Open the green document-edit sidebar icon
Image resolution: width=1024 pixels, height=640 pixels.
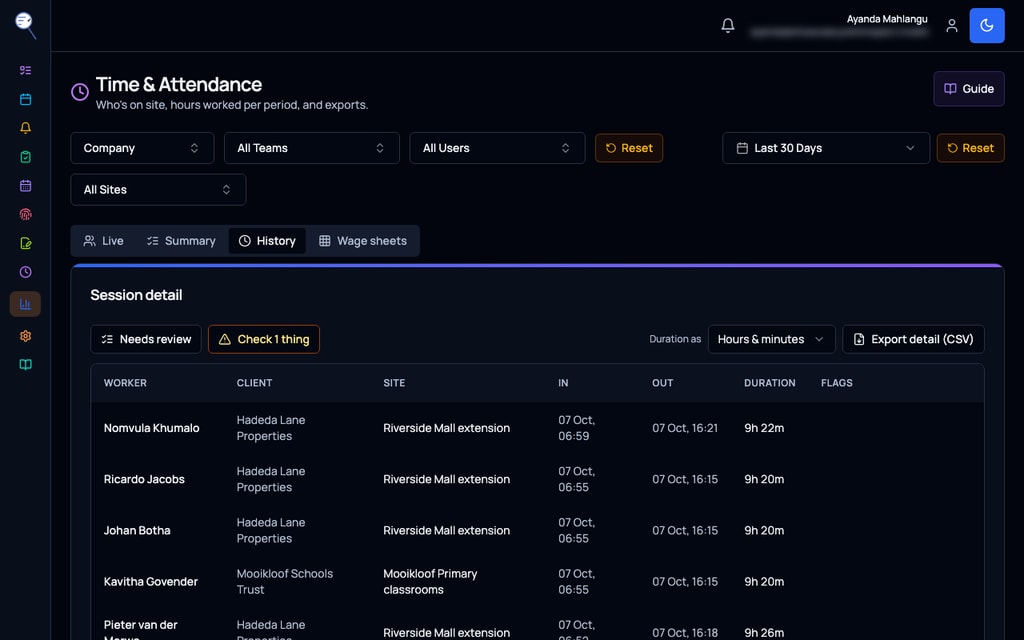[x=25, y=243]
